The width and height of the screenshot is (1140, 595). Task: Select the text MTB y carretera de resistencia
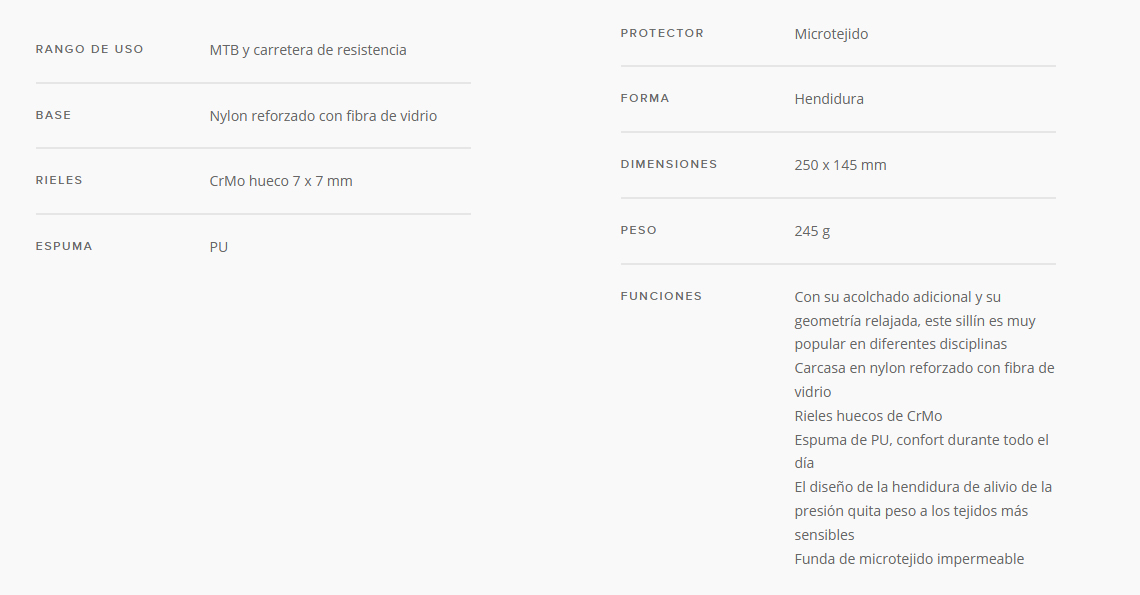308,50
